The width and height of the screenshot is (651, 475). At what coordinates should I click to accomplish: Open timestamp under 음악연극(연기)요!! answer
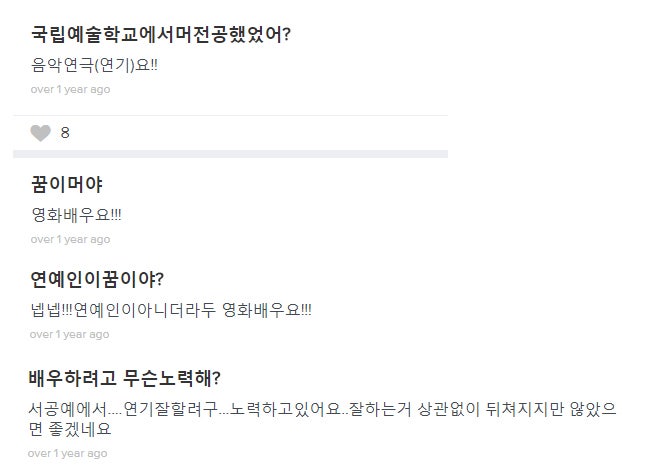point(70,89)
